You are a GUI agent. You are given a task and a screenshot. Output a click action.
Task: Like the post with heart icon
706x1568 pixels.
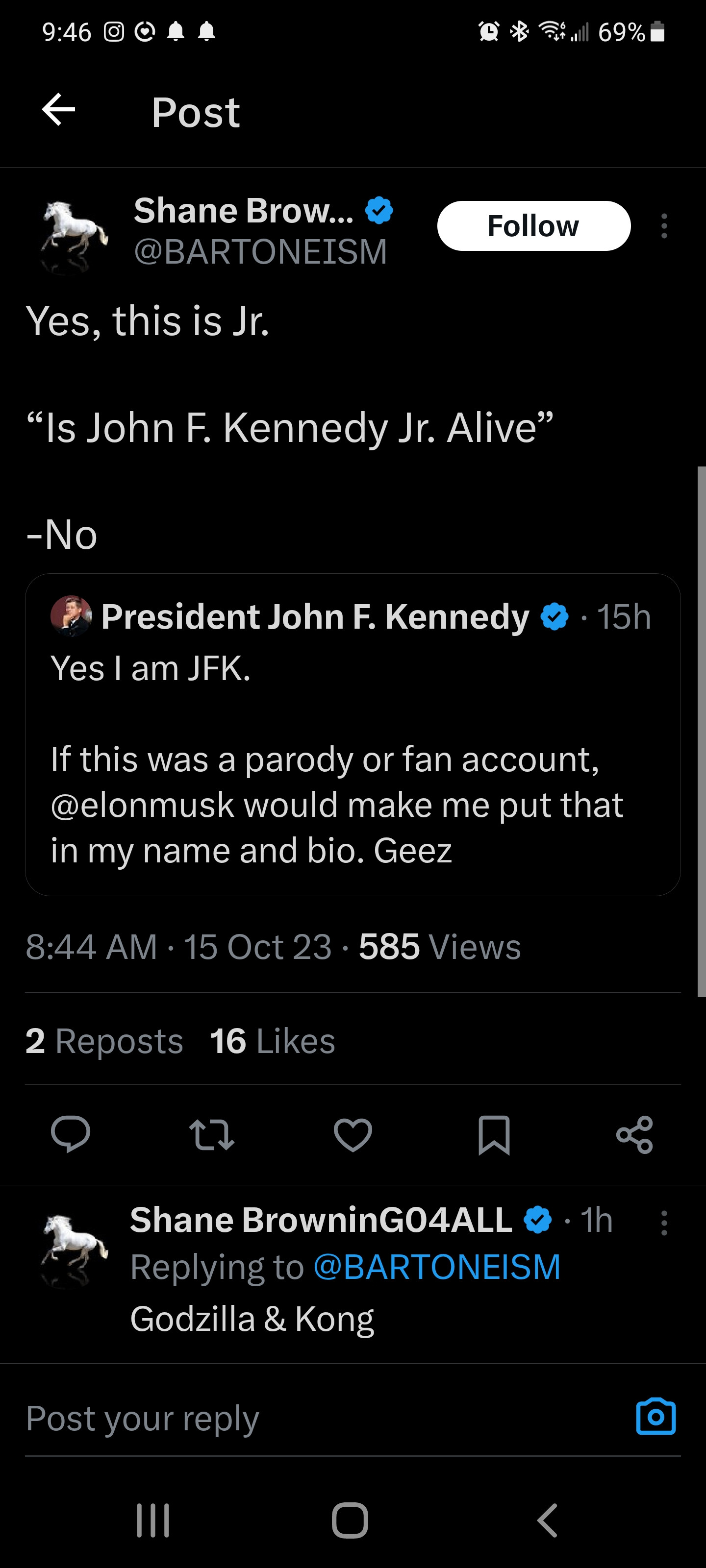tap(353, 1135)
